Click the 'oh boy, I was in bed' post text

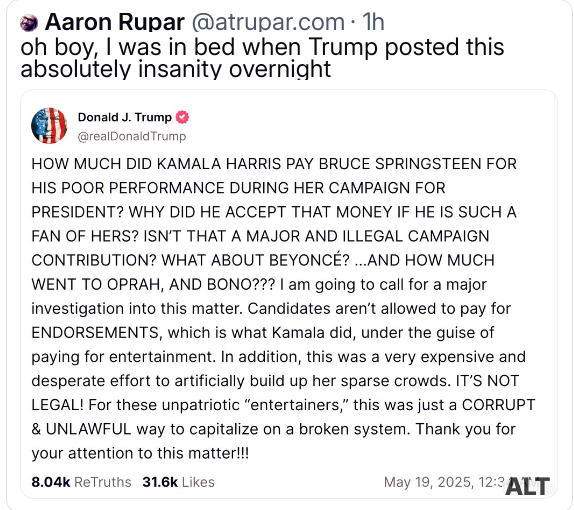click(262, 58)
